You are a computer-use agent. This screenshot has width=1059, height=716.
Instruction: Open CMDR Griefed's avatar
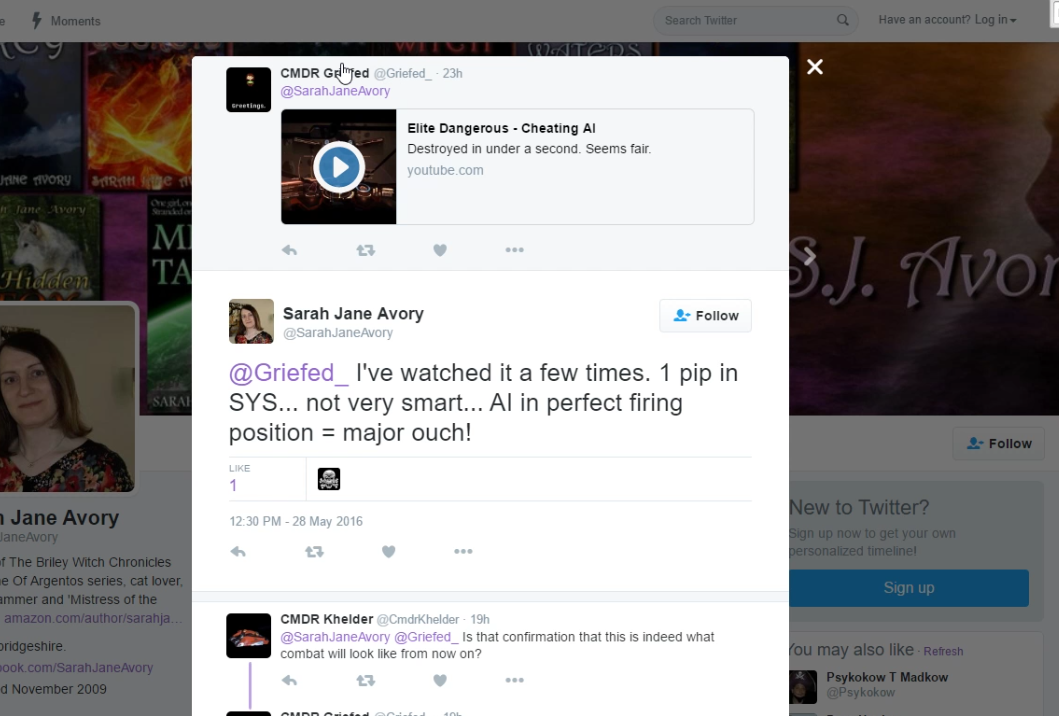pyautogui.click(x=249, y=90)
